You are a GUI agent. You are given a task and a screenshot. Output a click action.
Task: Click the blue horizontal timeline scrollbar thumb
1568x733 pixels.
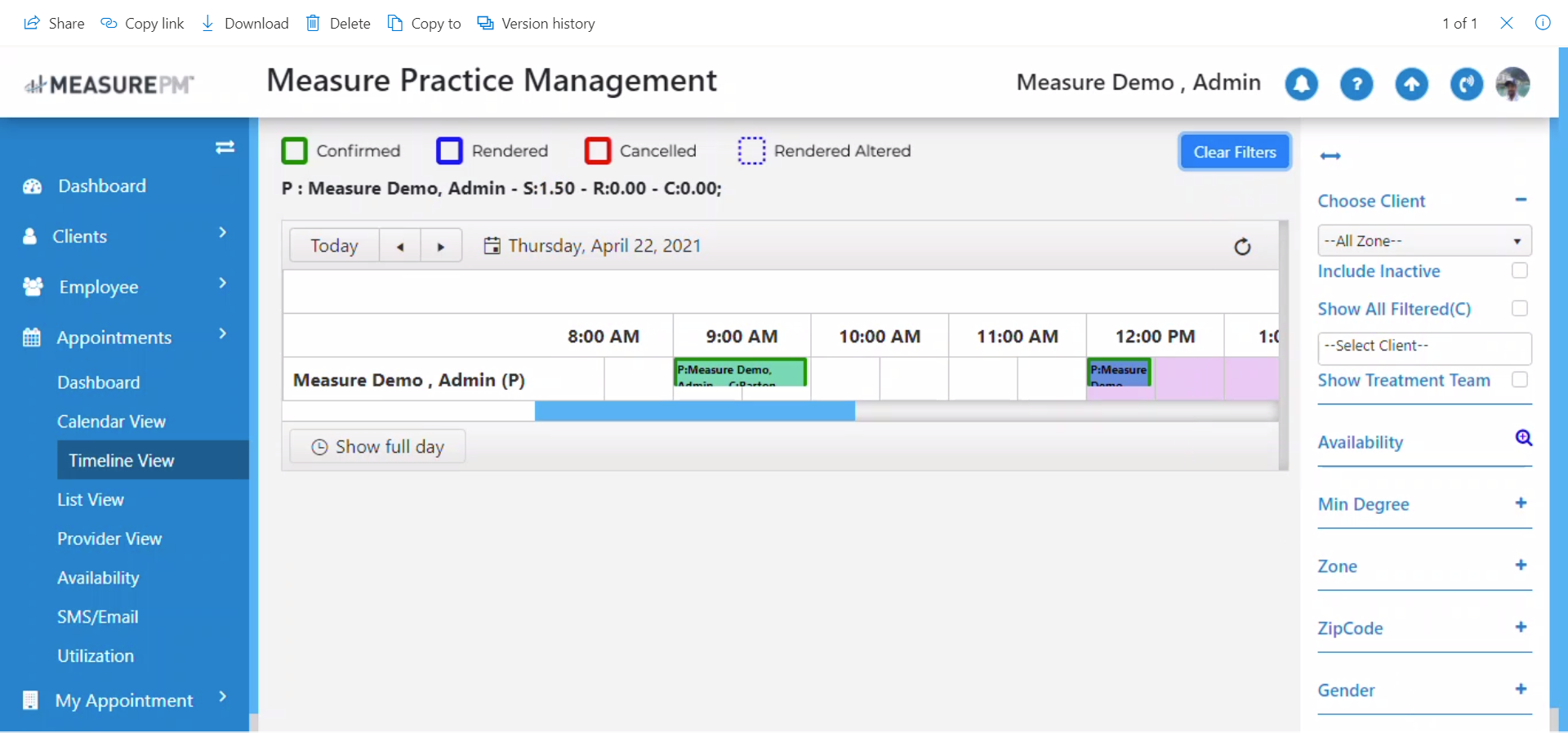(695, 411)
